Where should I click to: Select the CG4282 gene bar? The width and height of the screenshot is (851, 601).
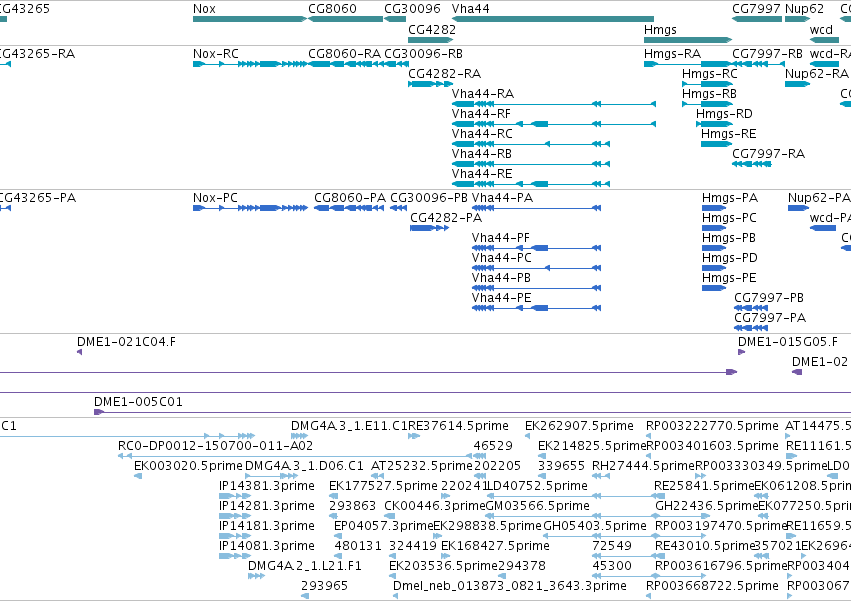pos(430,40)
